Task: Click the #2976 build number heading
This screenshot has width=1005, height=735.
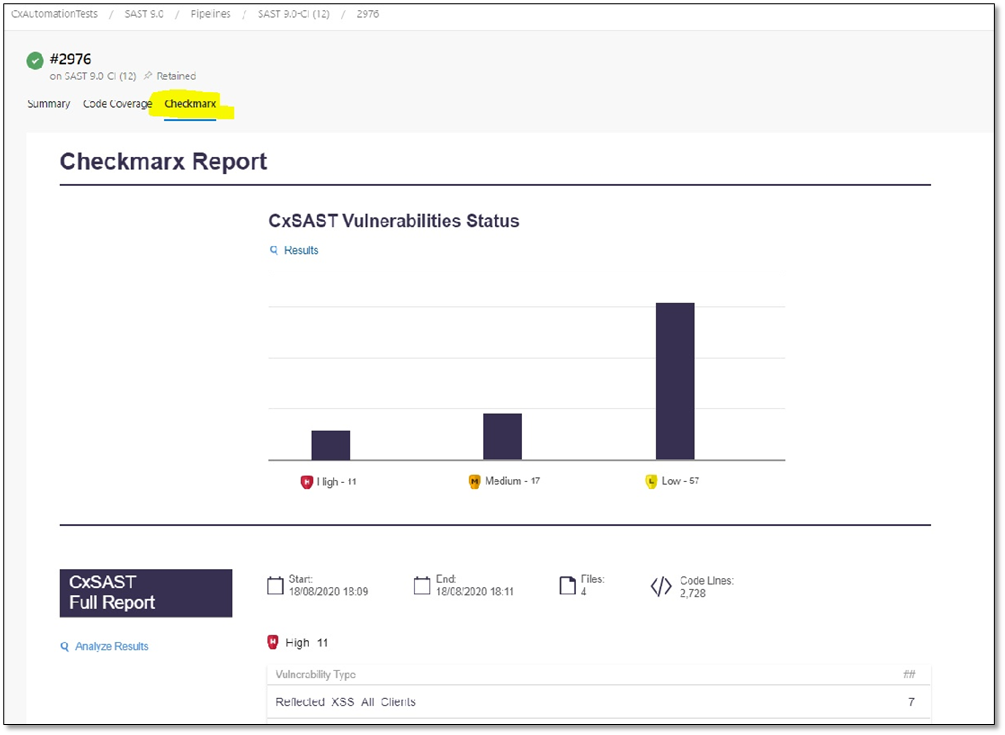Action: click(x=71, y=59)
